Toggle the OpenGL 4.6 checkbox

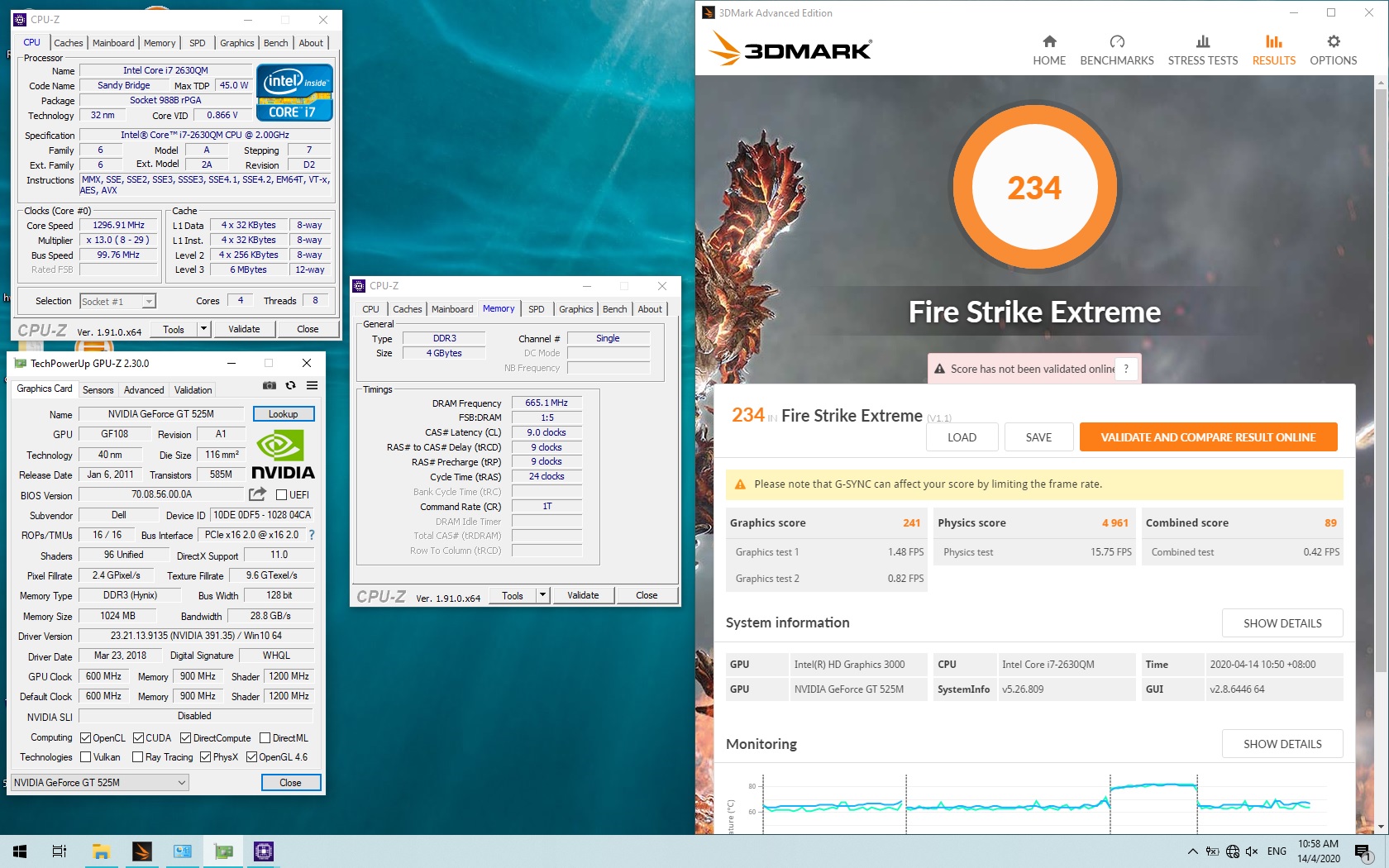pos(251,756)
